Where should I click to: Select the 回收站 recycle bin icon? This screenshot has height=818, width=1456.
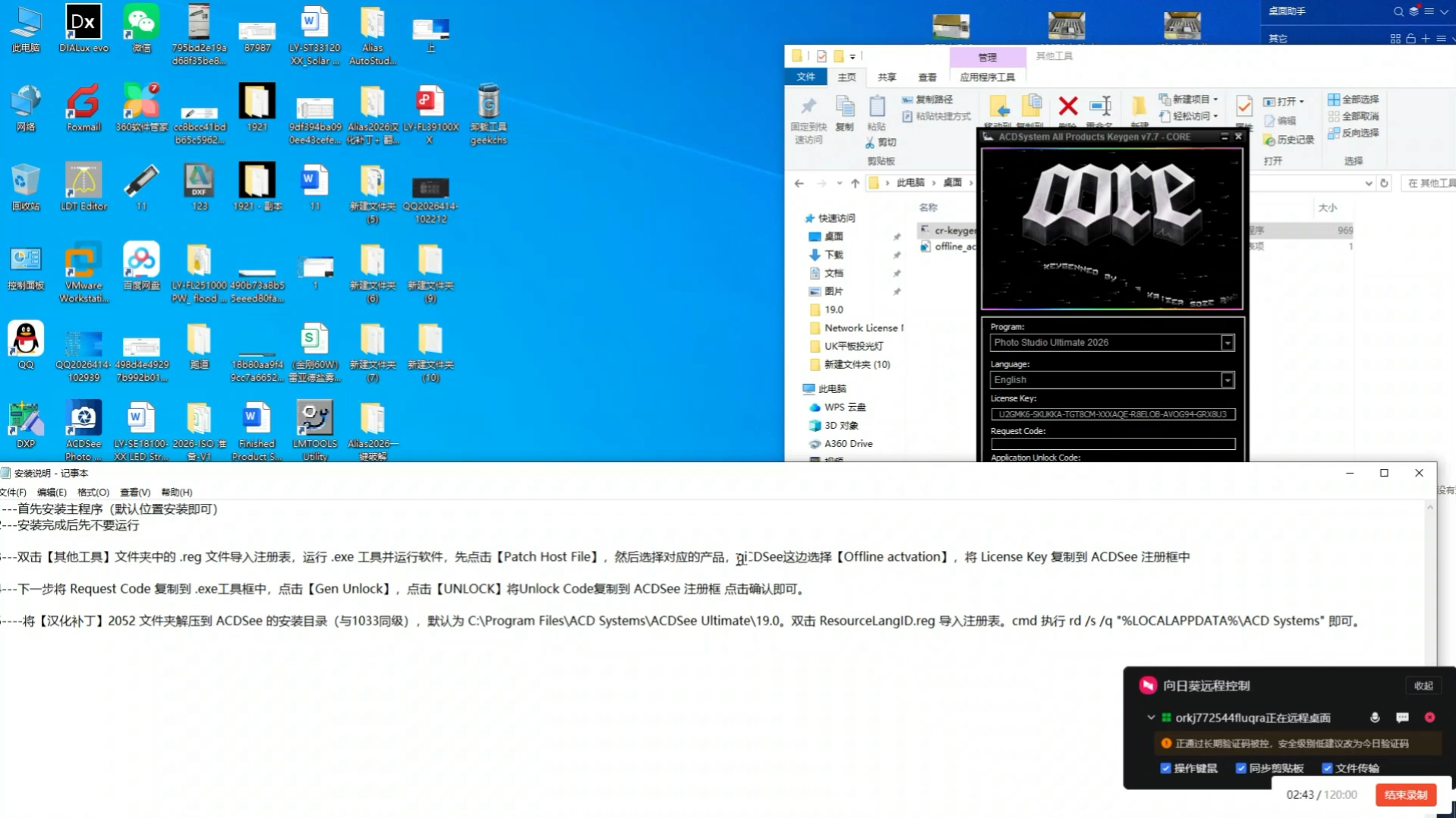pyautogui.click(x=26, y=187)
